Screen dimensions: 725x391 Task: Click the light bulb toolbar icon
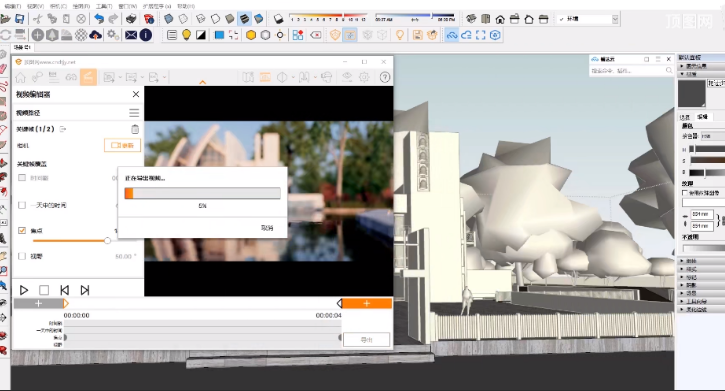[186, 35]
